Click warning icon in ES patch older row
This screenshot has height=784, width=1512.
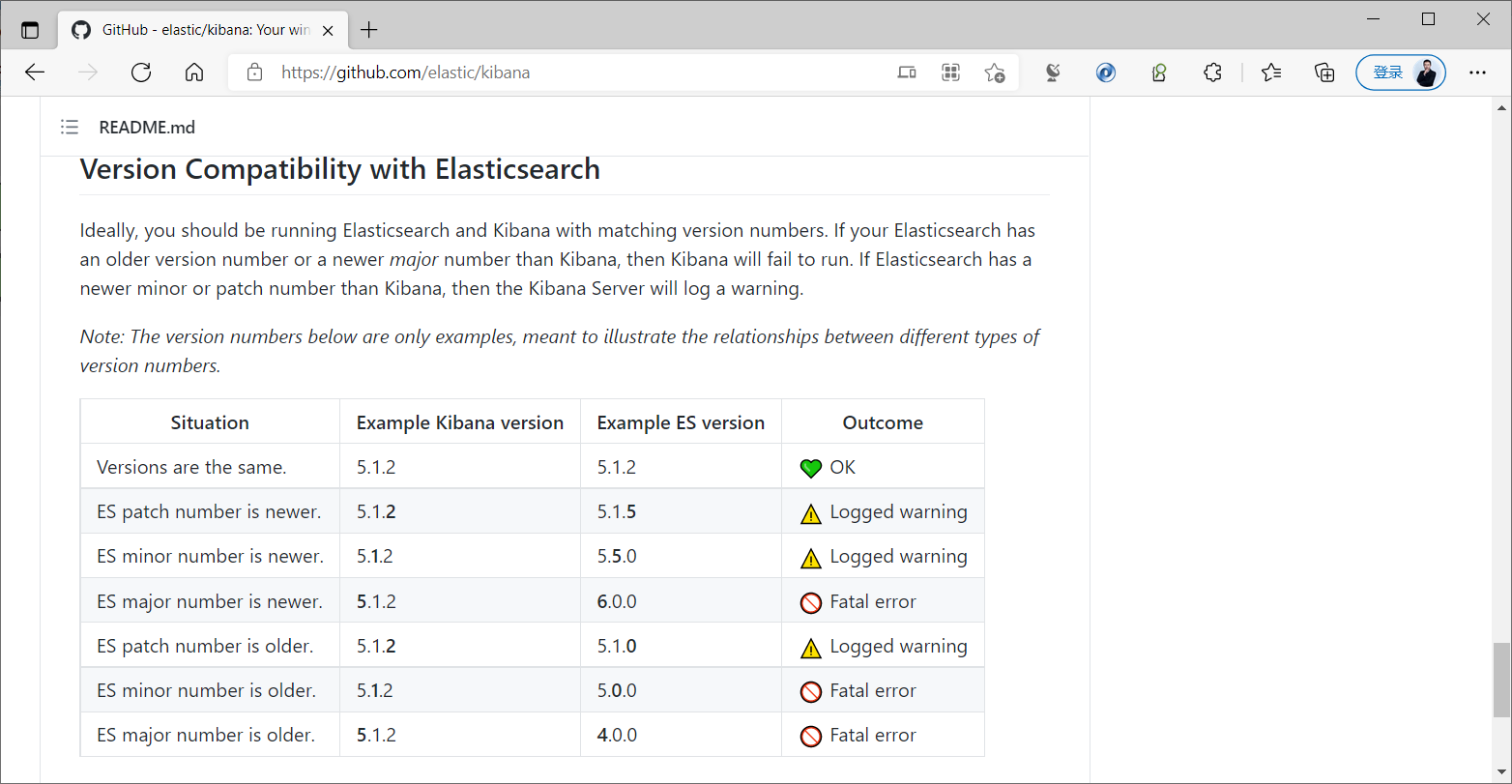[x=811, y=648]
